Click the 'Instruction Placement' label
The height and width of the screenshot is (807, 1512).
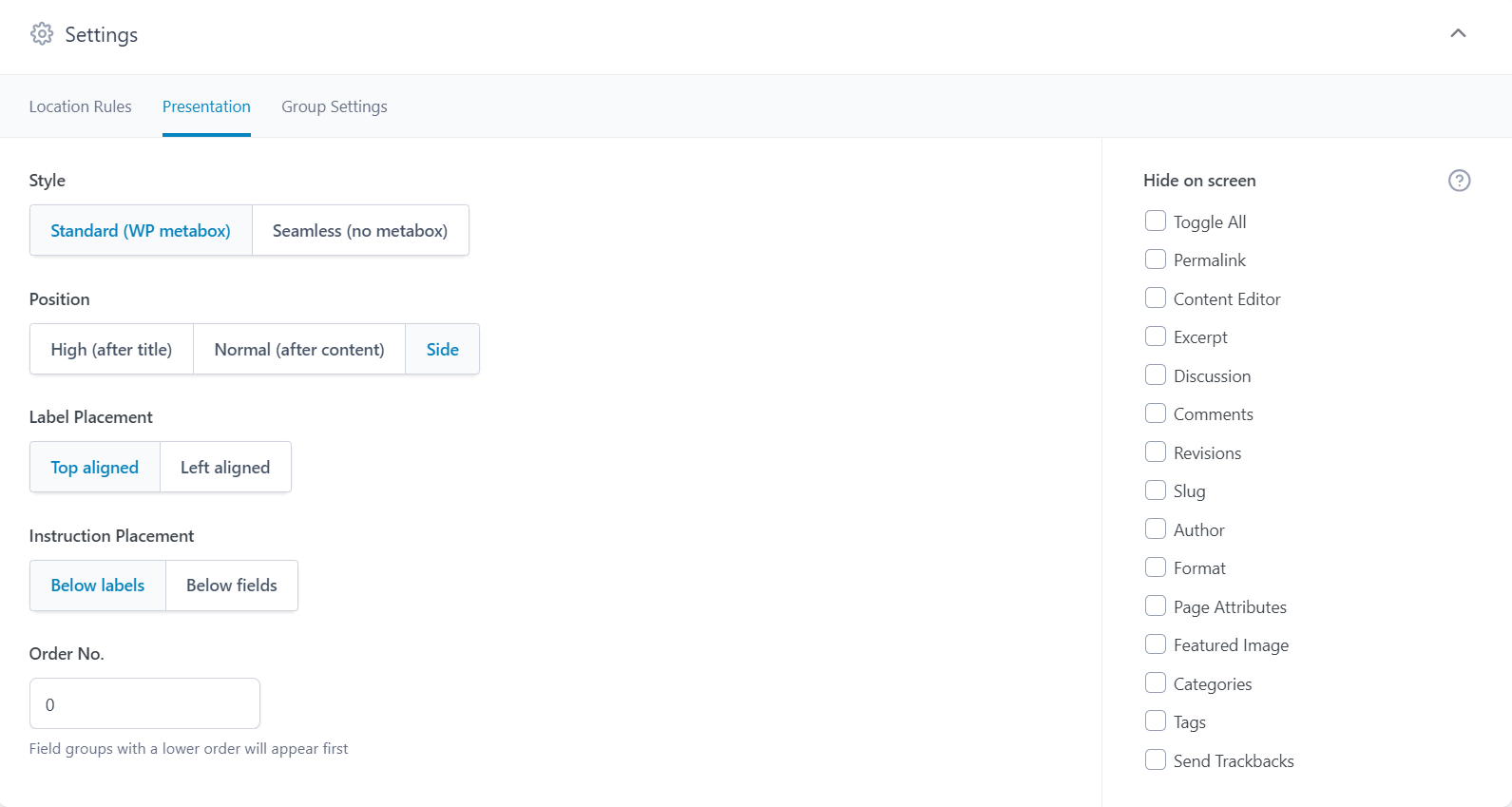(x=111, y=536)
